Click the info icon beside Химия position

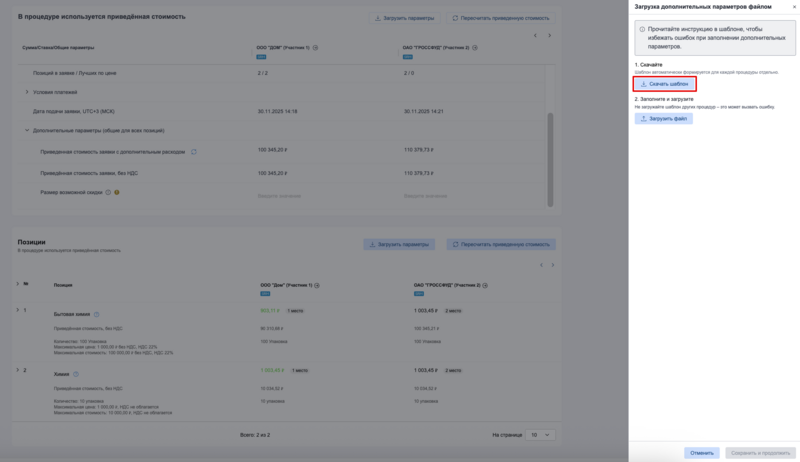click(76, 374)
